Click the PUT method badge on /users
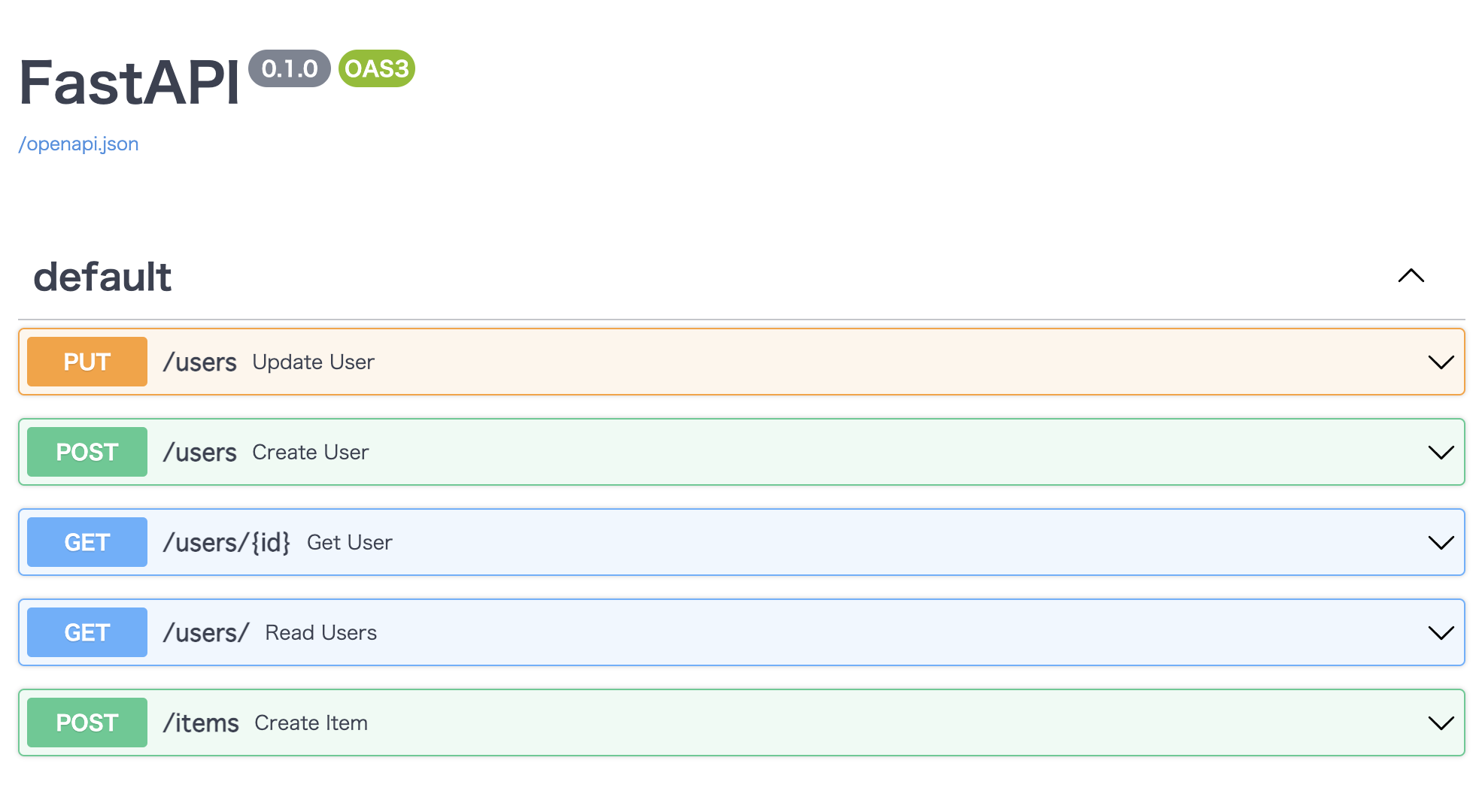The width and height of the screenshot is (1482, 812). point(86,362)
